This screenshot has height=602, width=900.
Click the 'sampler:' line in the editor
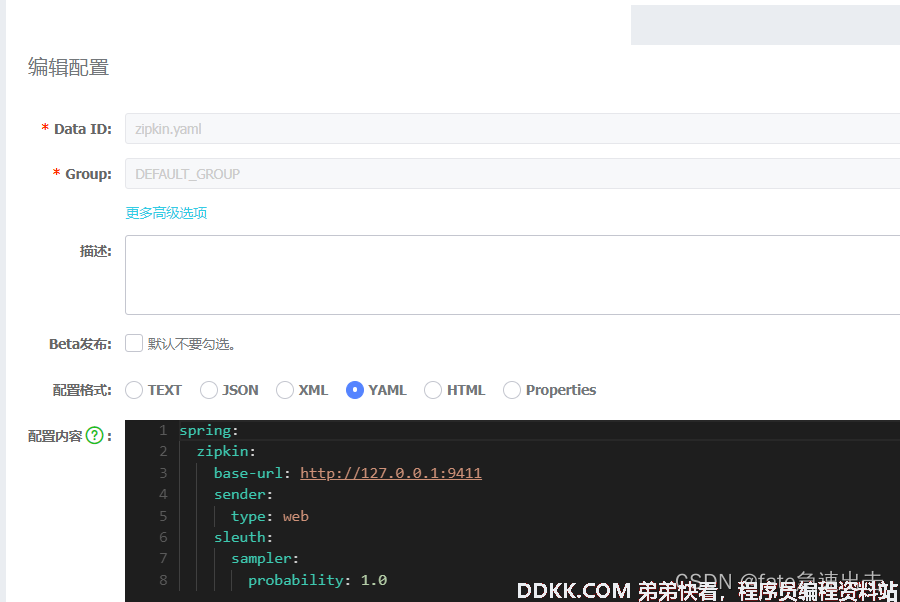(x=265, y=558)
